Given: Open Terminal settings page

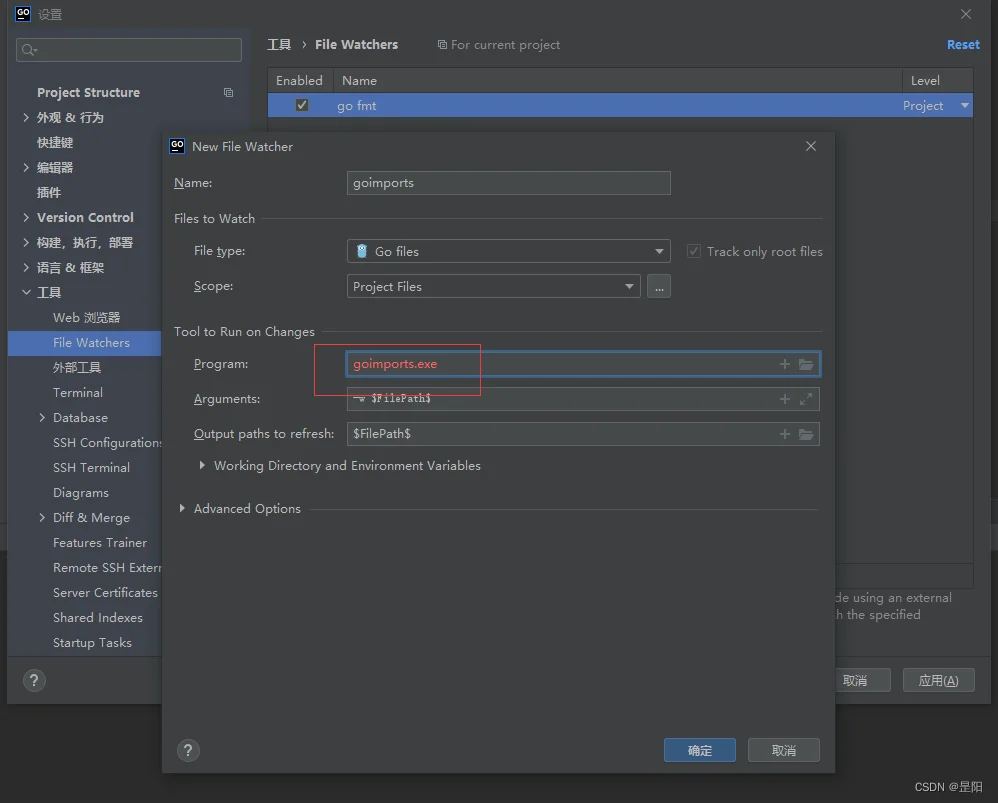Looking at the screenshot, I should [78, 393].
